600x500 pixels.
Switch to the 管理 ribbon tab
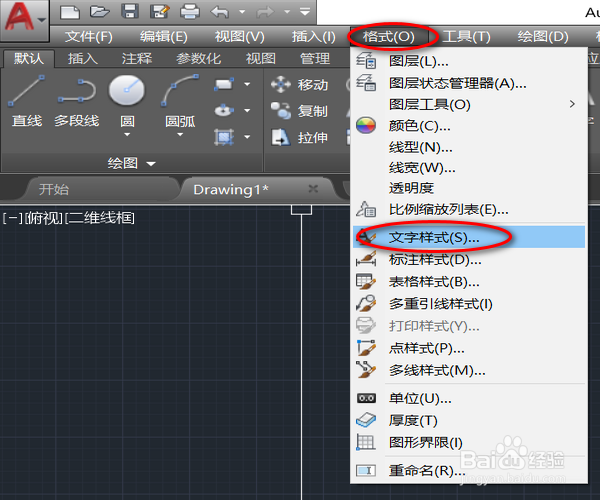(315, 59)
